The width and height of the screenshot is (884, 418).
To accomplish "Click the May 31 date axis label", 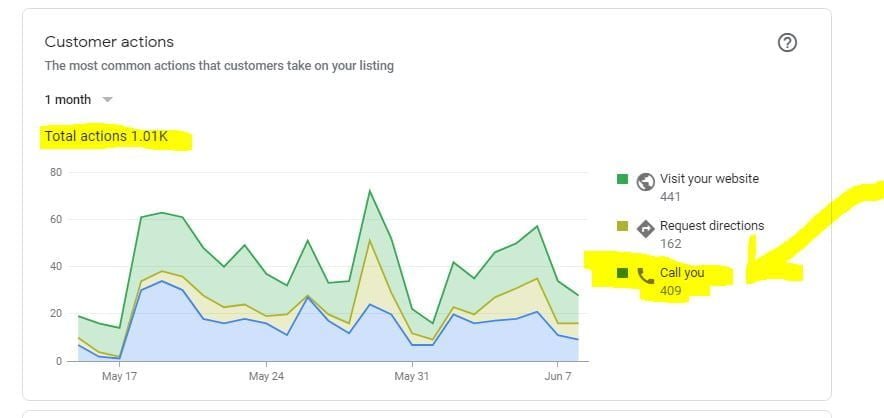I will [410, 377].
